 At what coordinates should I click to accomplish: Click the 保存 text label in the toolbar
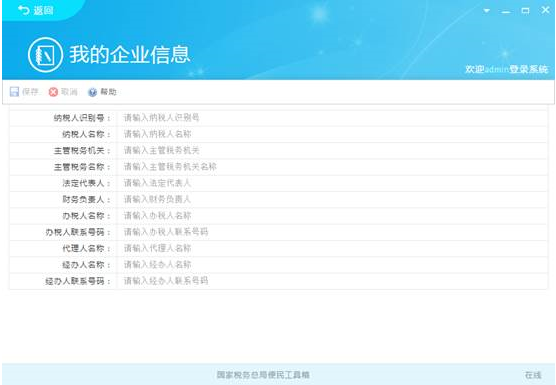(x=30, y=92)
